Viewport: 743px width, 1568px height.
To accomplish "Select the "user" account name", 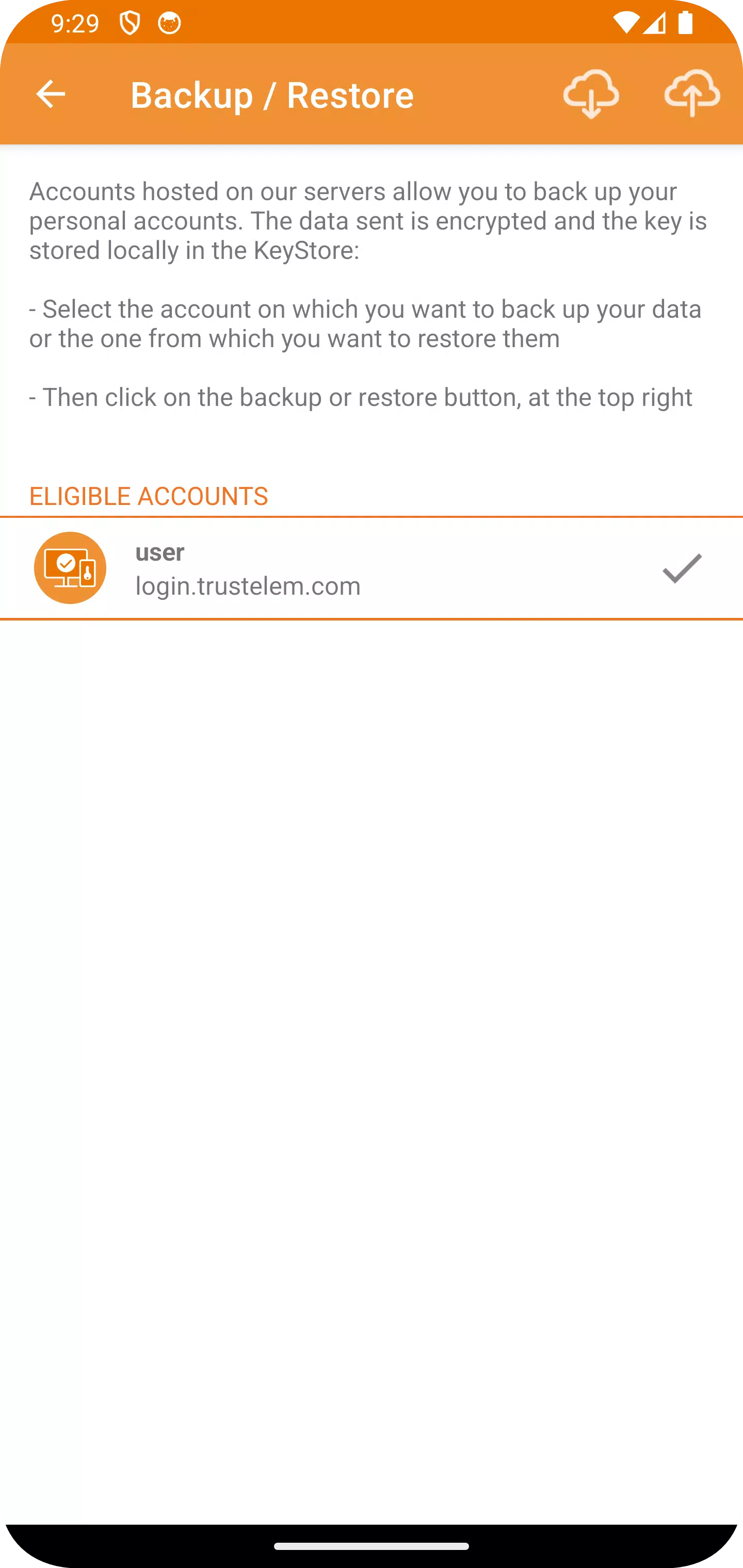I will pyautogui.click(x=159, y=551).
